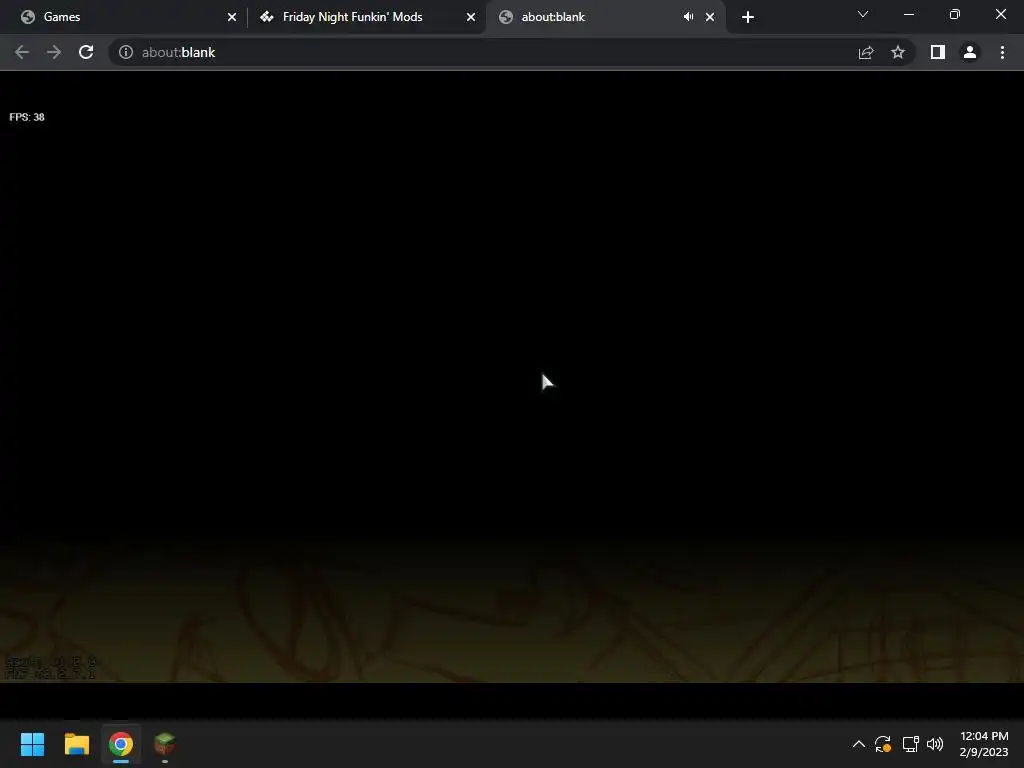Close the Games tab

pos(232,17)
